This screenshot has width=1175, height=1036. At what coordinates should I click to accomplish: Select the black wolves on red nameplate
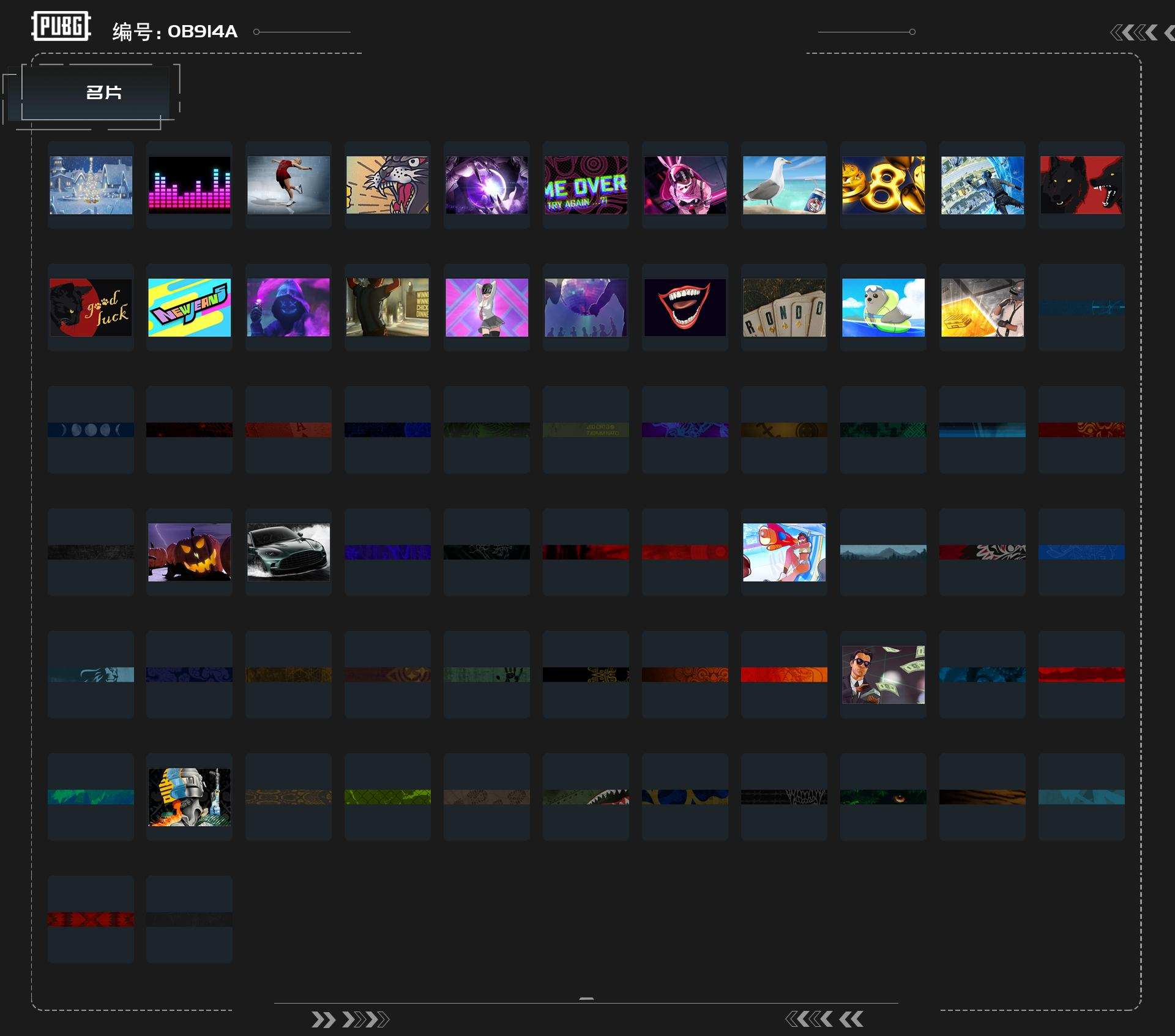pos(1081,185)
